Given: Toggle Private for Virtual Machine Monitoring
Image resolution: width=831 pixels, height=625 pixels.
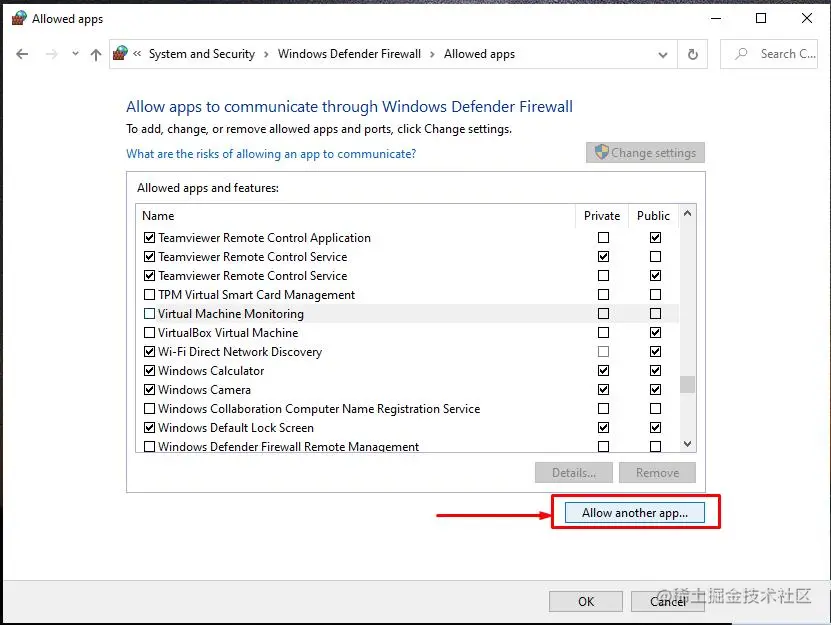Looking at the screenshot, I should [603, 313].
